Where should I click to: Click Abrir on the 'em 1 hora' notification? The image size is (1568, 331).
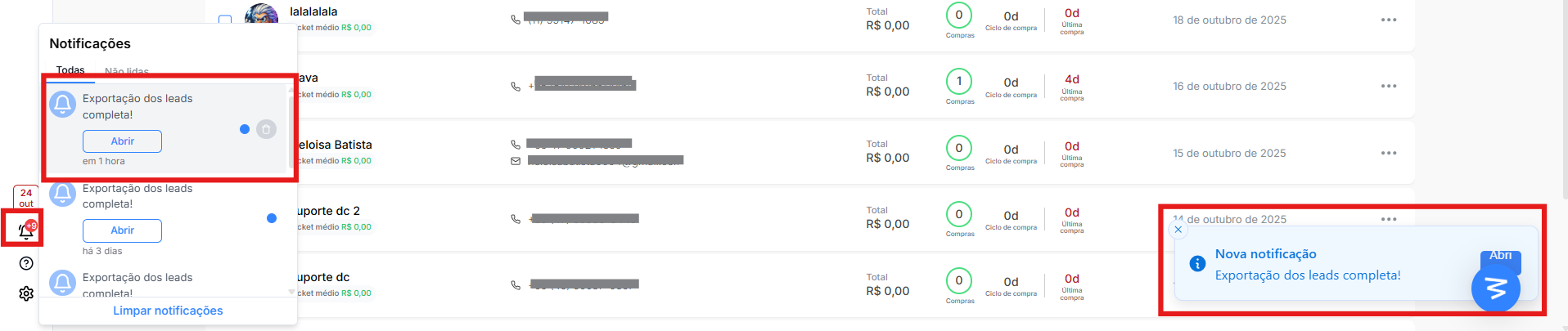(x=122, y=141)
